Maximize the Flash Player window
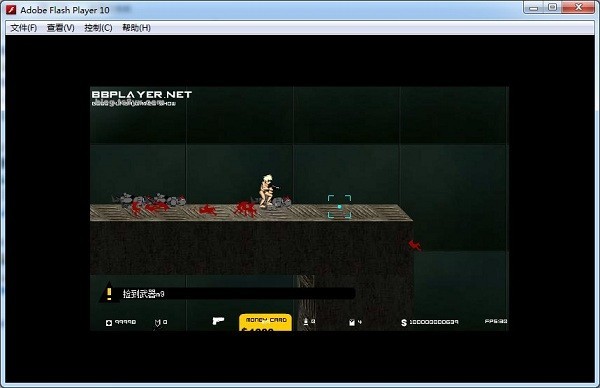600x388 pixels. [552, 7]
